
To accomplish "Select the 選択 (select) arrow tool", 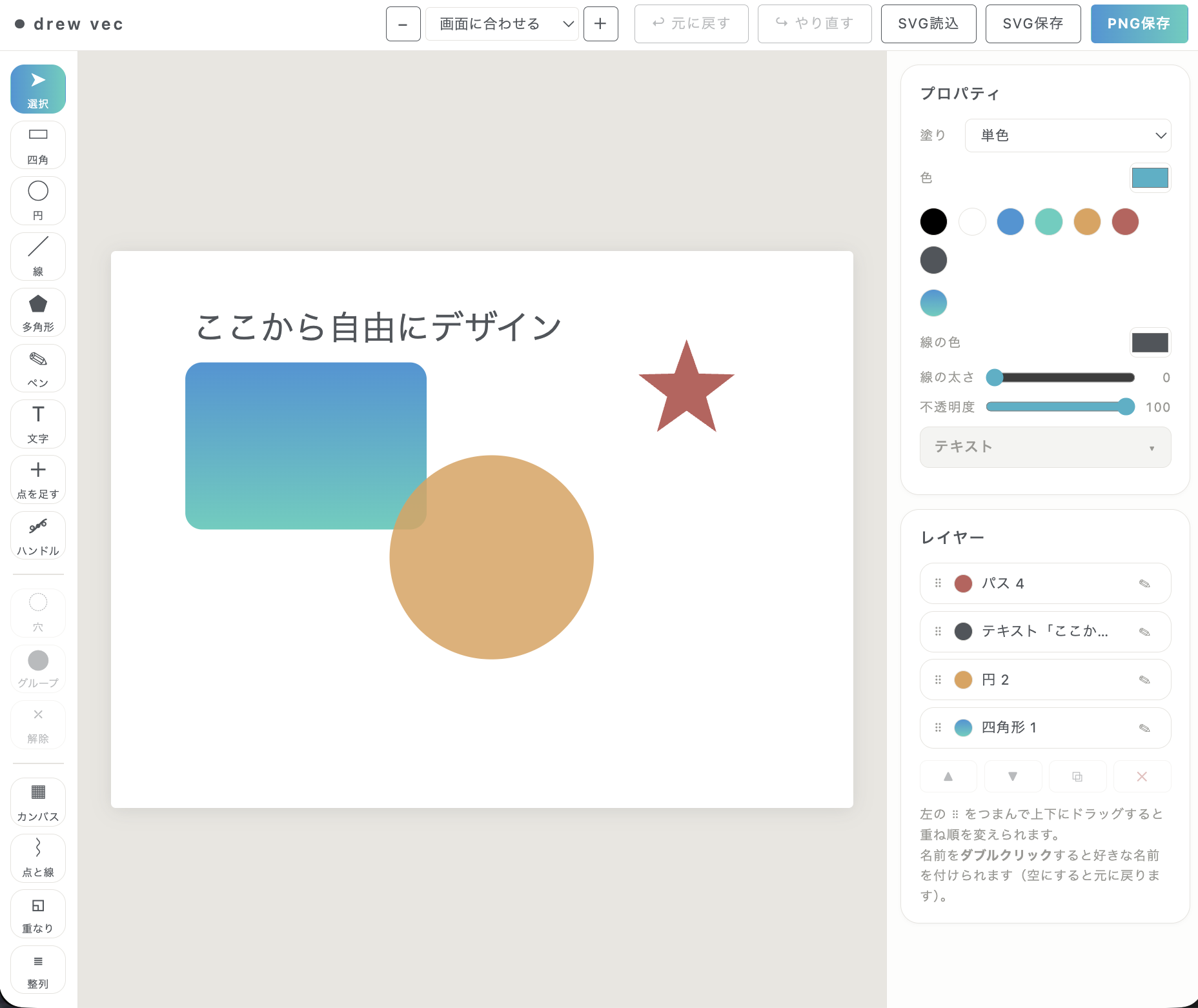I will (38, 89).
